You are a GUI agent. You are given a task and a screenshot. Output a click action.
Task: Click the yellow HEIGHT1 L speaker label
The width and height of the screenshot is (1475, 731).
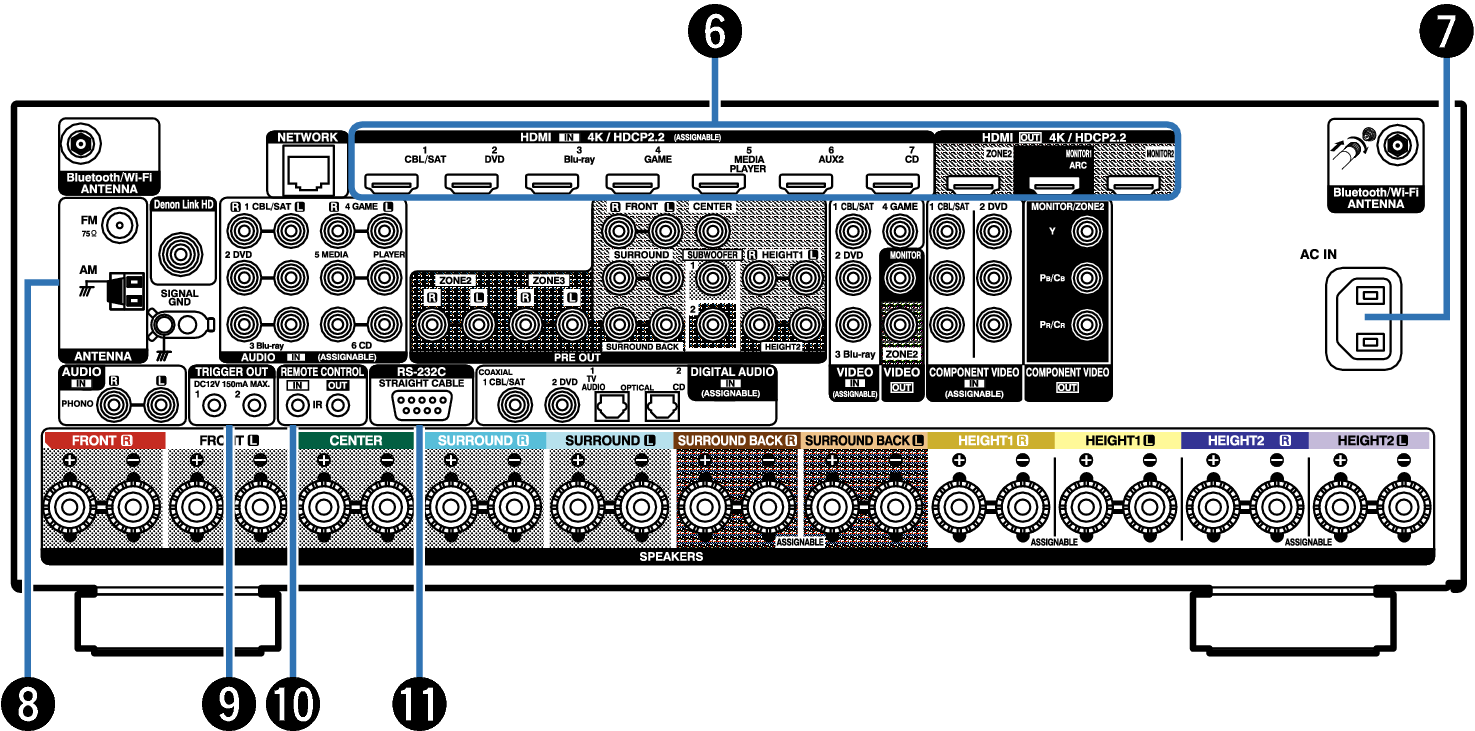coord(1117,440)
